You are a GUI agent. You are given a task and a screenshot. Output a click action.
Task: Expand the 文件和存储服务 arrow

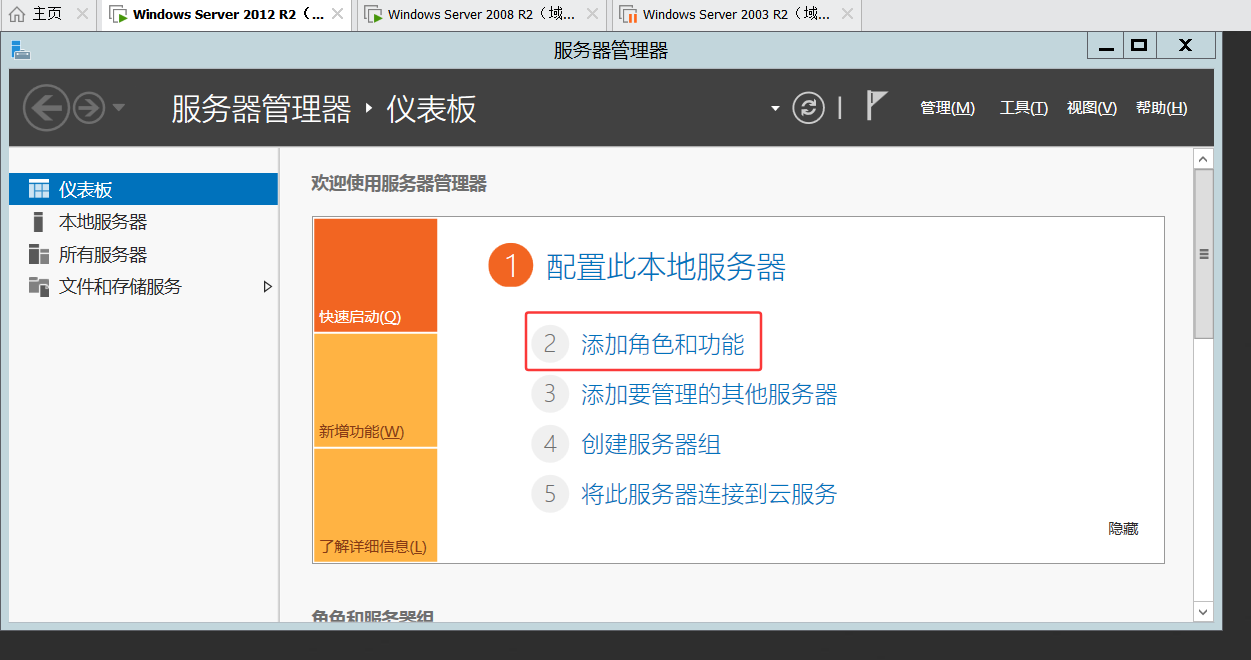point(267,286)
